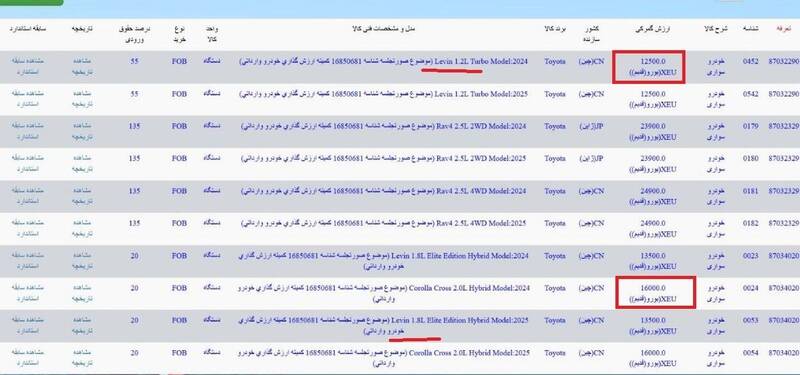Click the برند کالا column header
Screen dimensions: 800x375
click(555, 29)
